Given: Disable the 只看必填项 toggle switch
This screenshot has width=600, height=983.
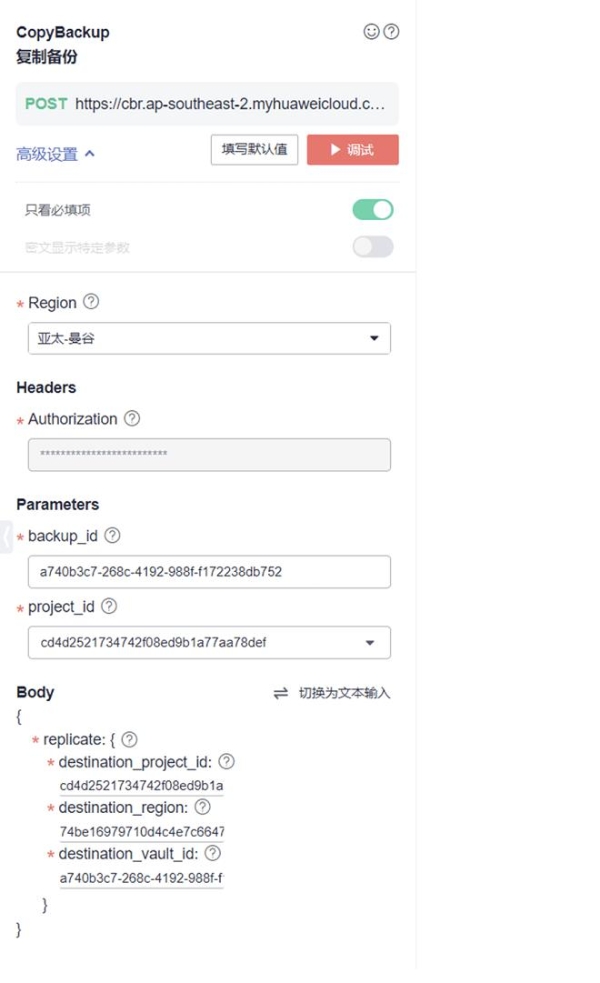Looking at the screenshot, I should pos(373,210).
